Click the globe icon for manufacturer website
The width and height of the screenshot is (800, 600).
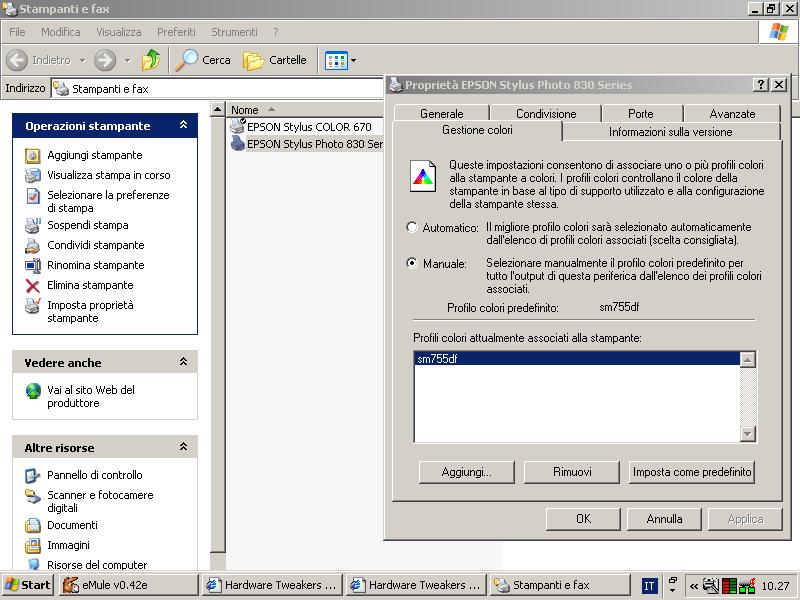pos(33,391)
